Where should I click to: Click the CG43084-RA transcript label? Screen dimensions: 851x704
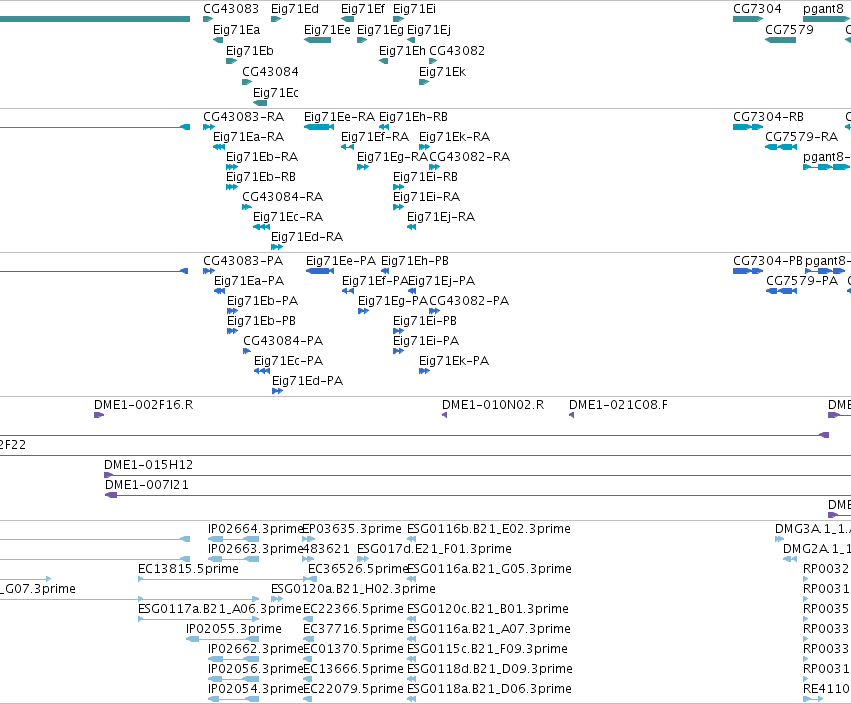coord(283,197)
